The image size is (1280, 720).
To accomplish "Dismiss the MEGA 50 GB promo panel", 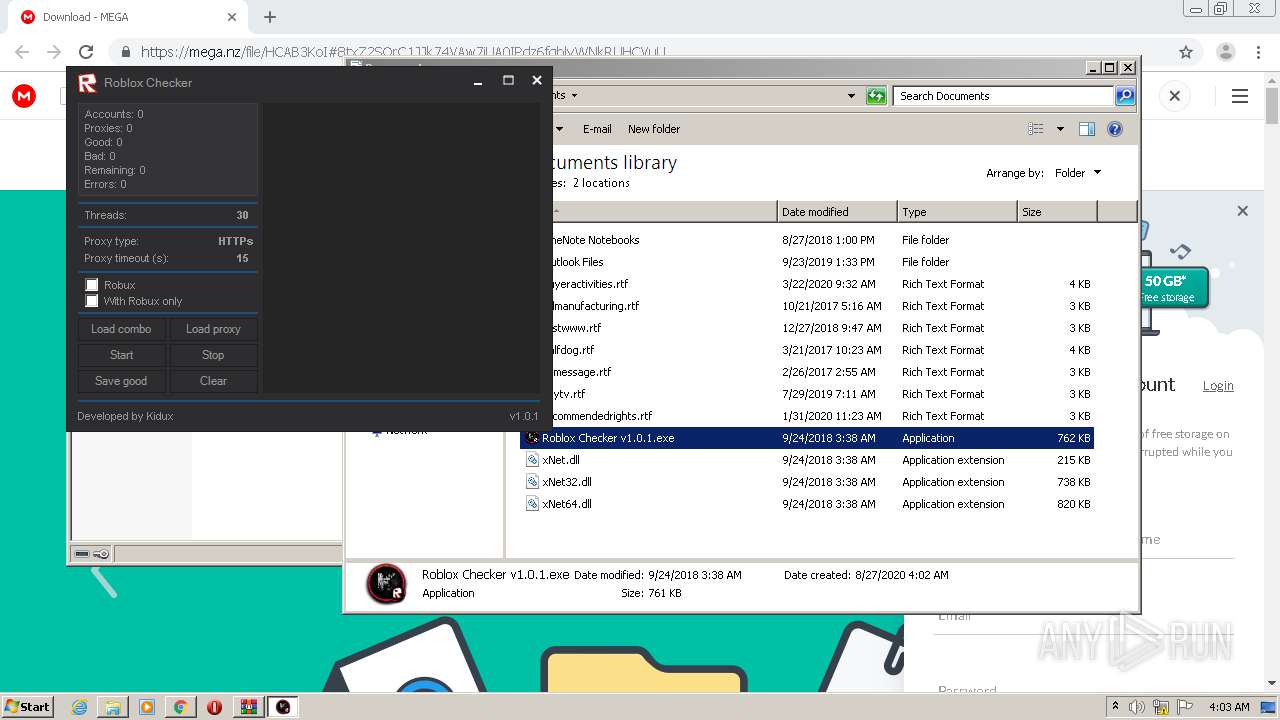I will [x=1243, y=211].
